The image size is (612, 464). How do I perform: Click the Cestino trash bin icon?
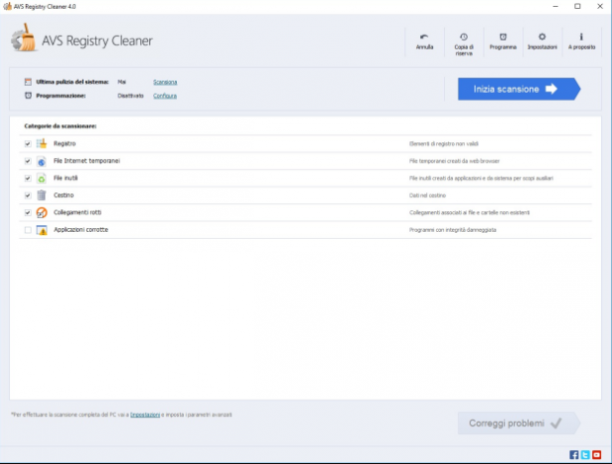click(42, 195)
